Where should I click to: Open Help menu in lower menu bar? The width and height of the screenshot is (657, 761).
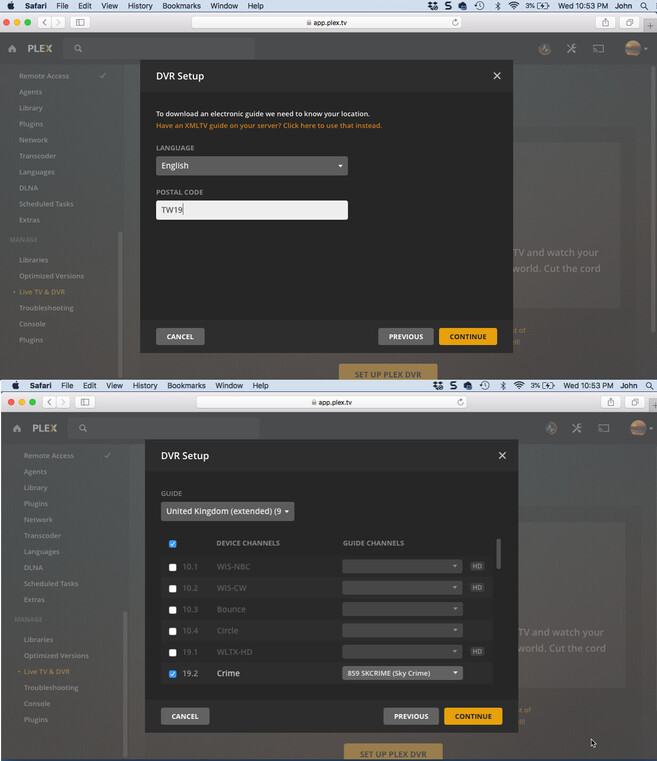260,385
